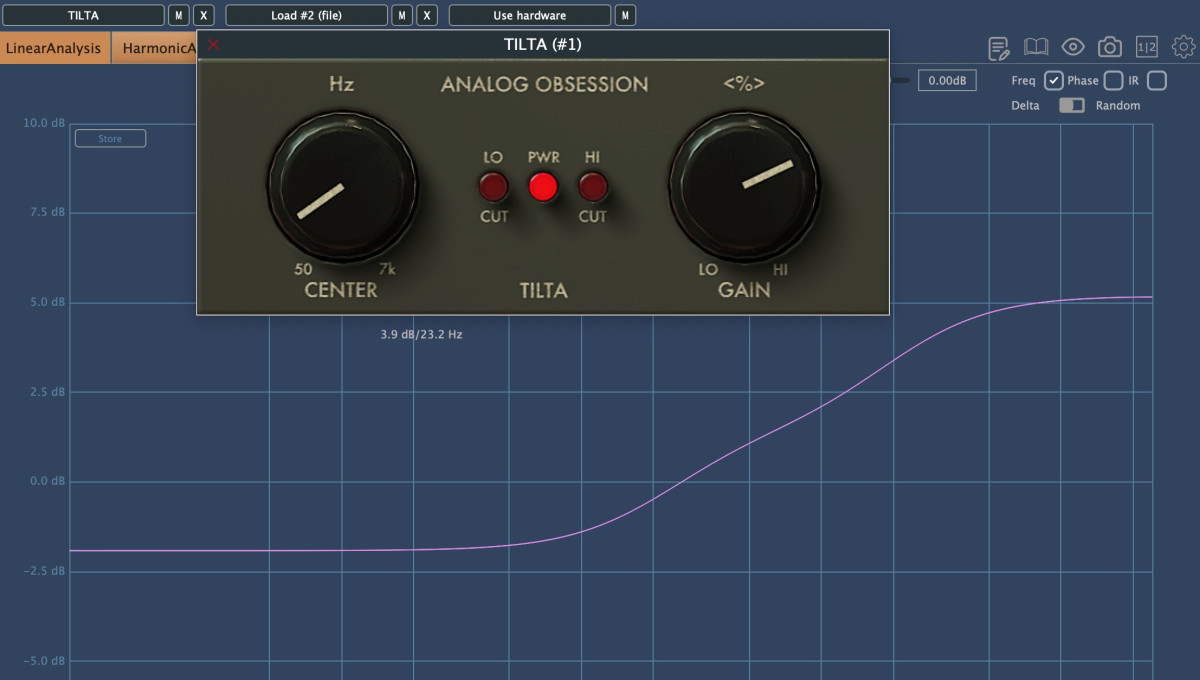Open the Load #2 (file) slot
This screenshot has width=1200, height=680.
tap(307, 15)
